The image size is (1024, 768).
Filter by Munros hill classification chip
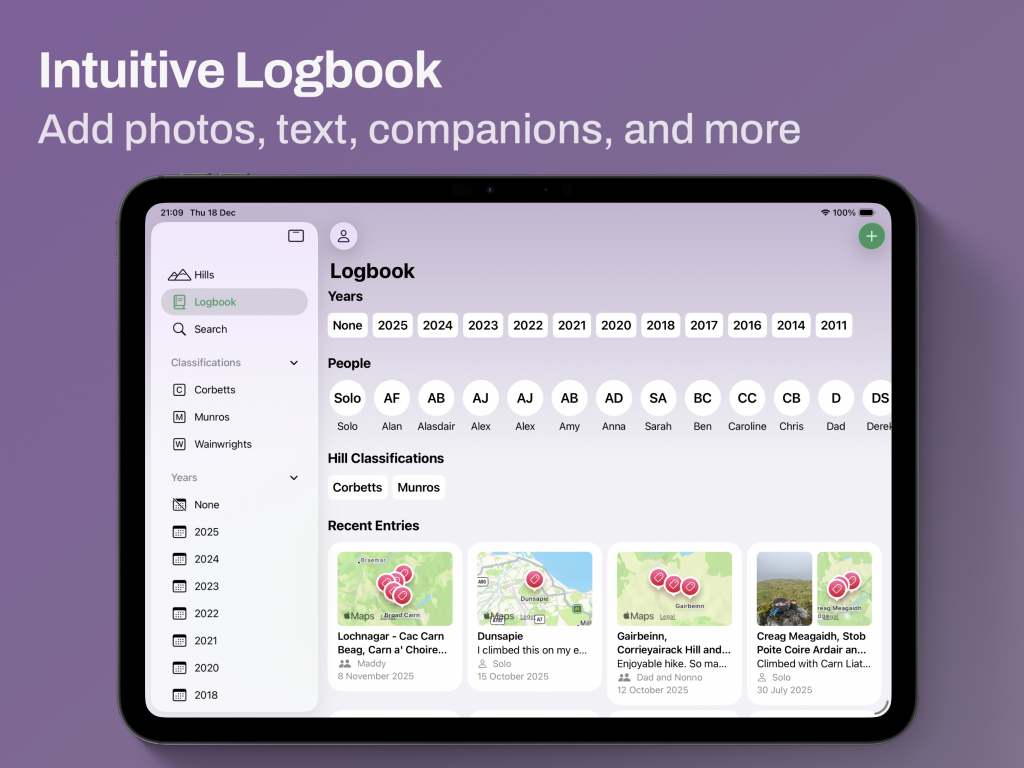tap(418, 487)
